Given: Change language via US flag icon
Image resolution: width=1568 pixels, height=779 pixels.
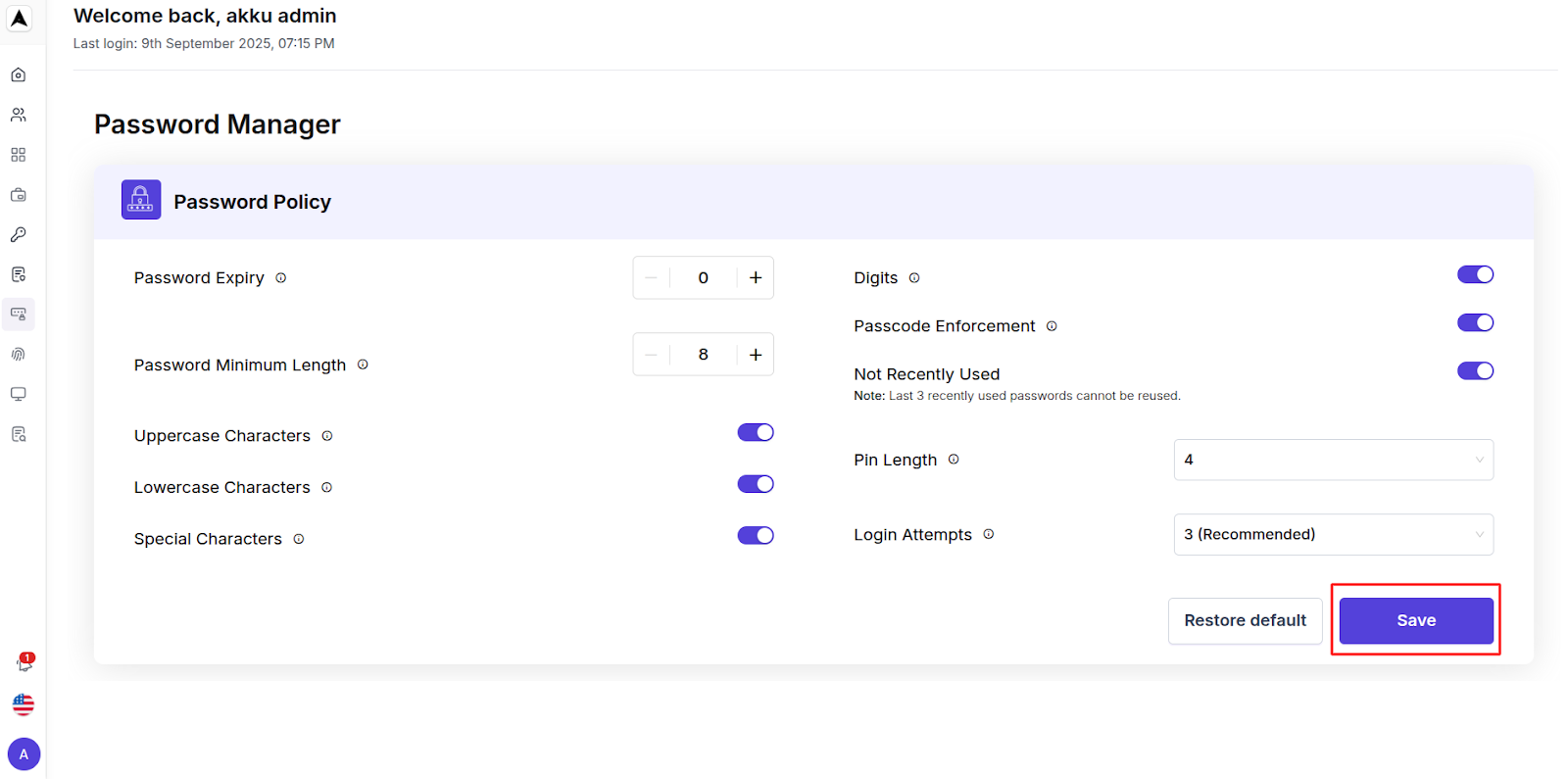Looking at the screenshot, I should [24, 705].
